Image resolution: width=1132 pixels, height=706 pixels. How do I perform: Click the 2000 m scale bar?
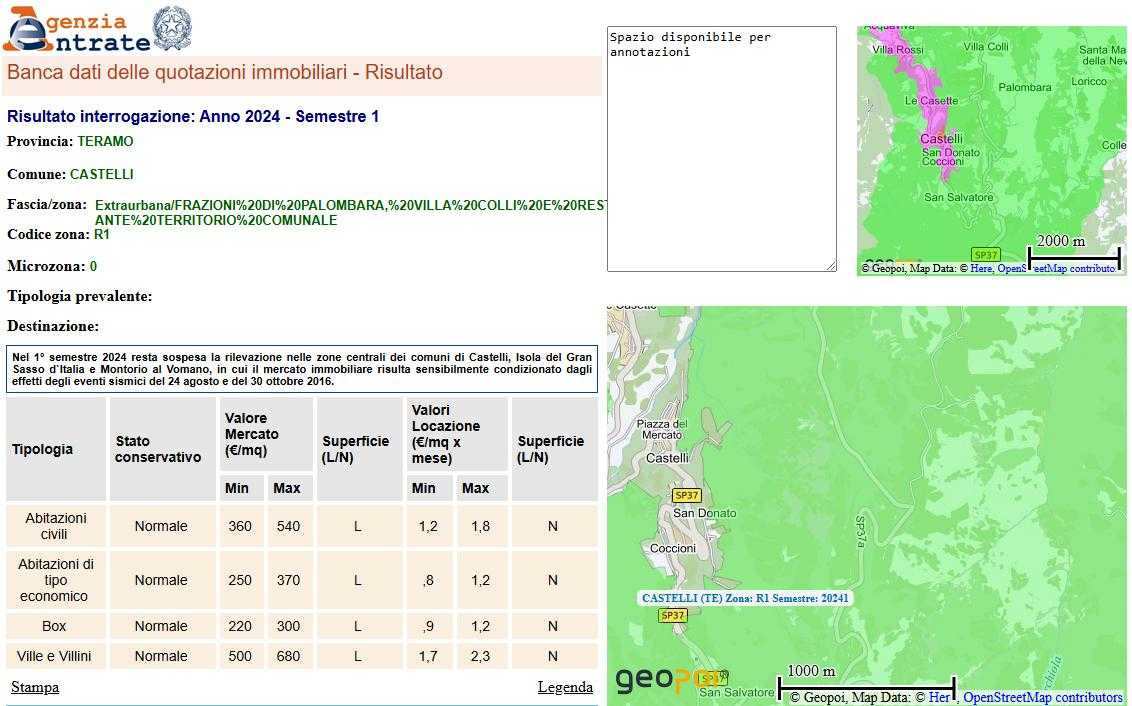click(x=1073, y=252)
